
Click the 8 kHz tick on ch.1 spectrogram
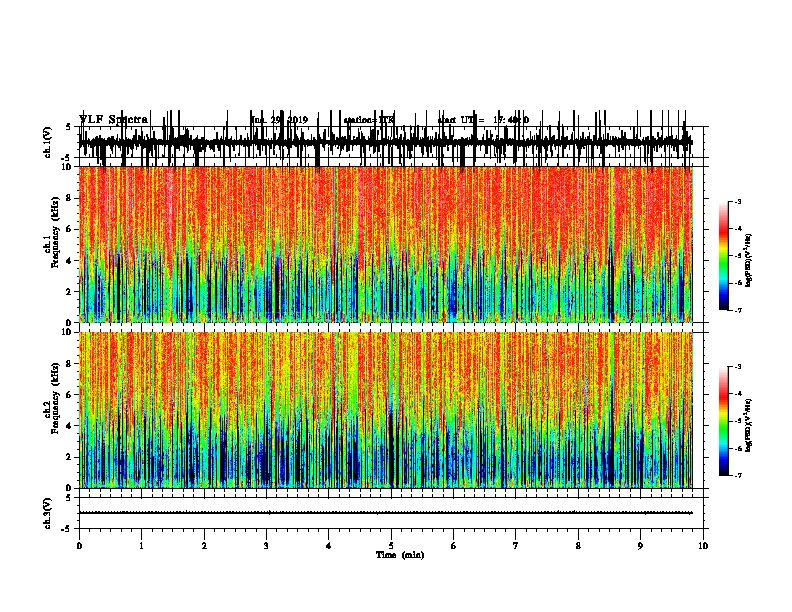click(x=70, y=198)
